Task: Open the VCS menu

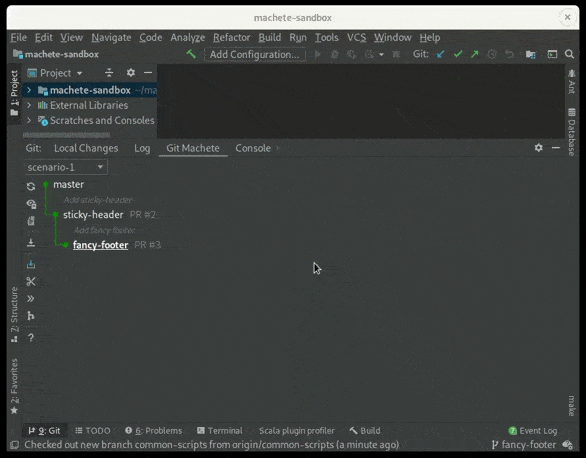Action: [356, 38]
